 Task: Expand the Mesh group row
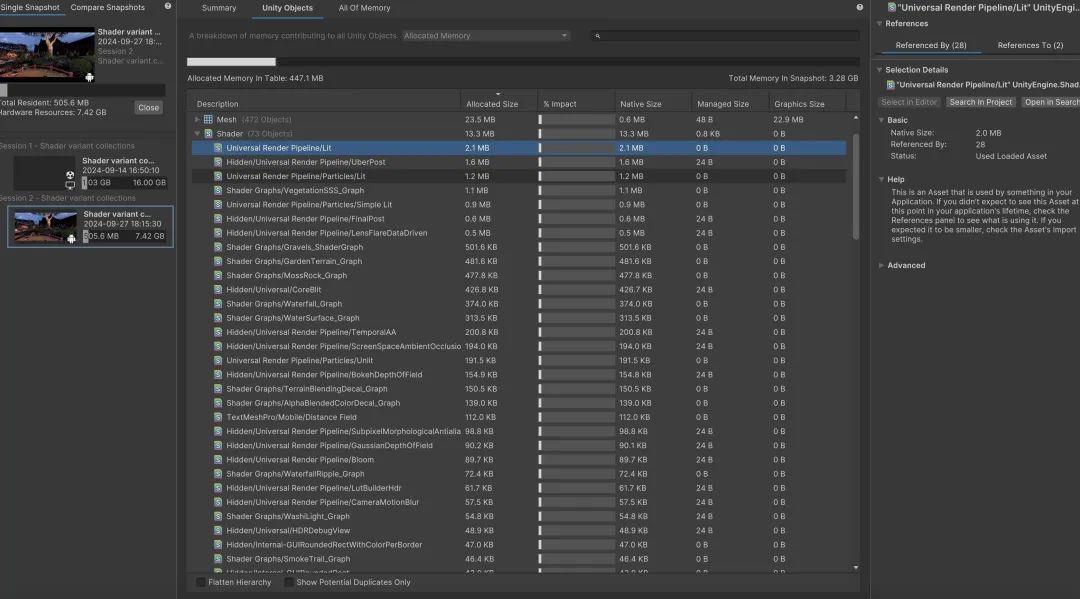[x=197, y=120]
